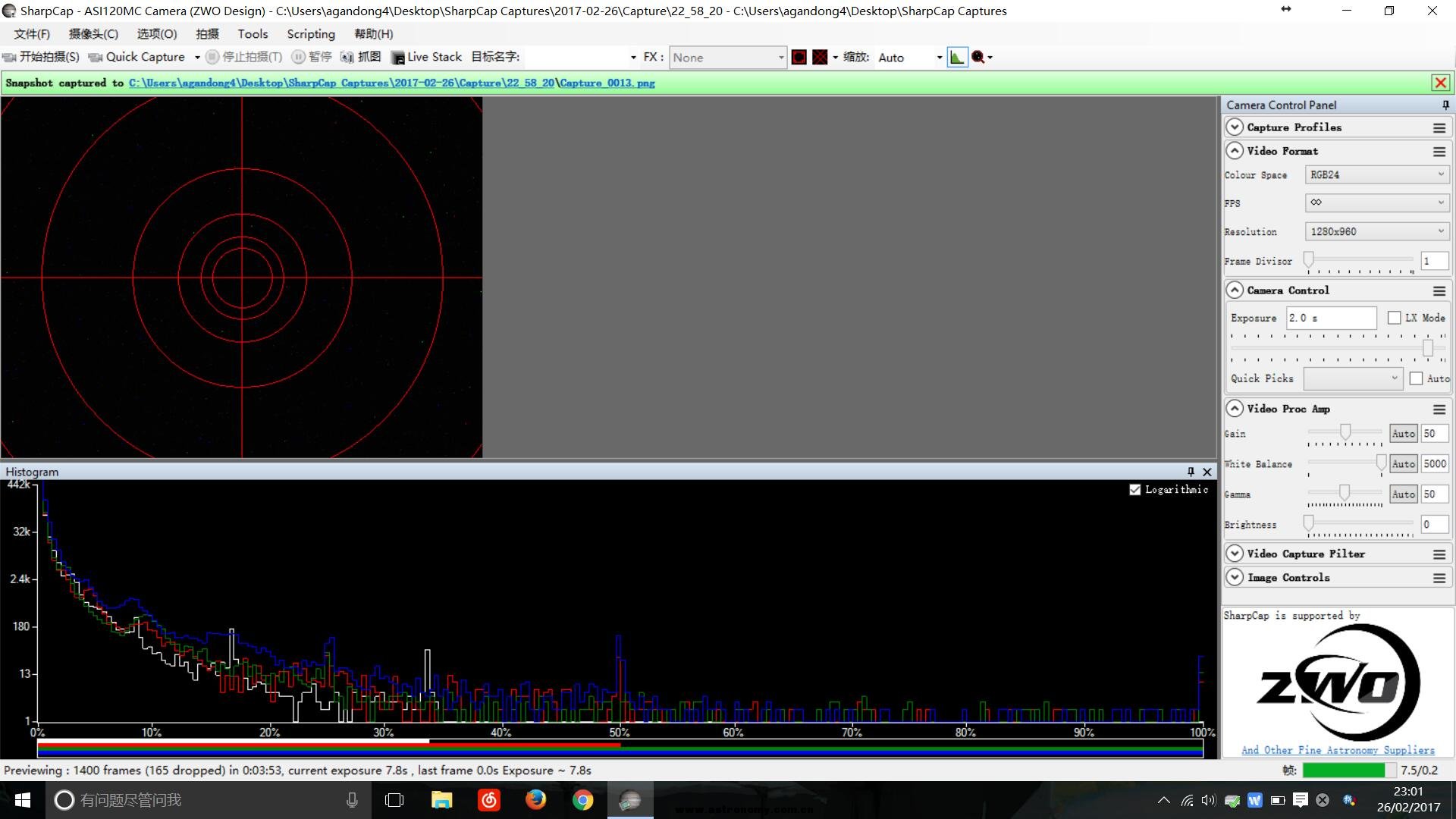The width and height of the screenshot is (1456, 819).
Task: Click the red crossed overlay icon
Action: pos(820,58)
